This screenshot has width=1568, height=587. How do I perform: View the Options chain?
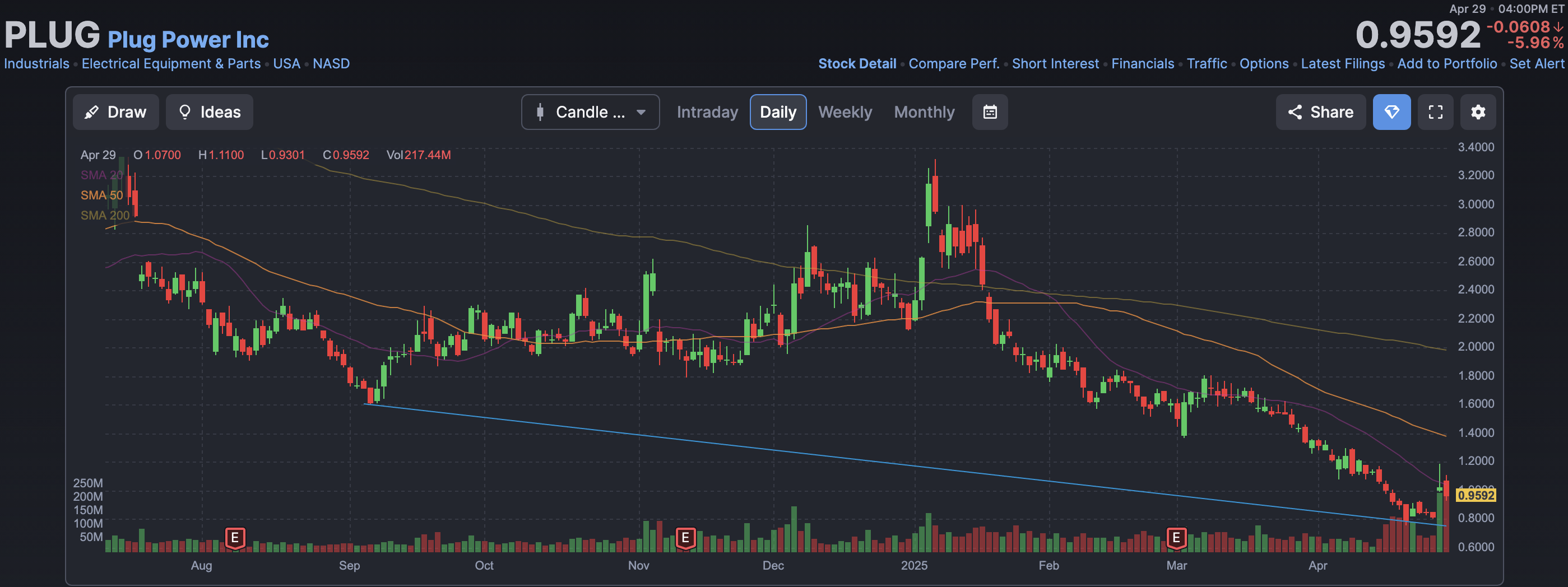point(1264,64)
